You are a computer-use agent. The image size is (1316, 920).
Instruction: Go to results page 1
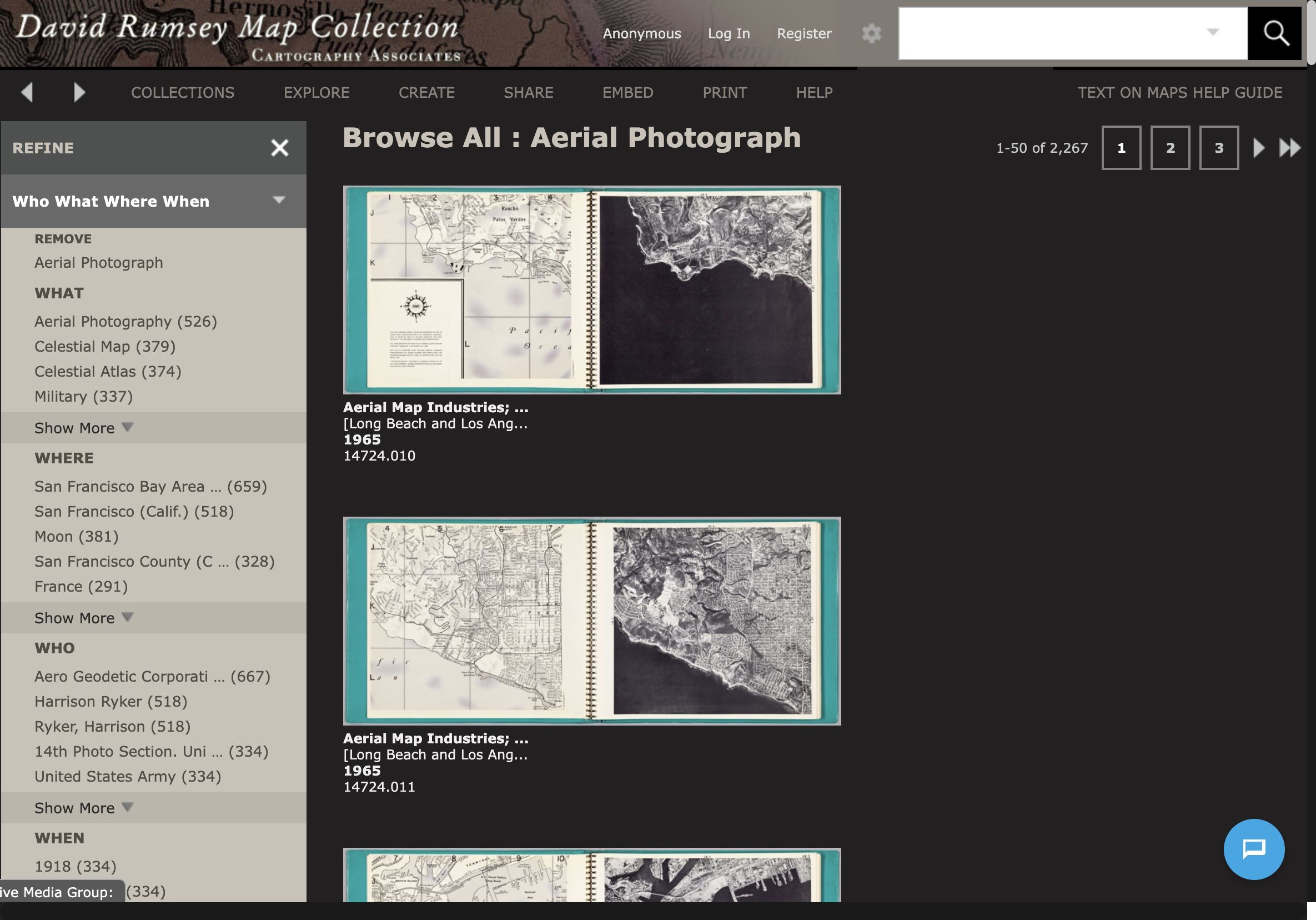[1121, 148]
